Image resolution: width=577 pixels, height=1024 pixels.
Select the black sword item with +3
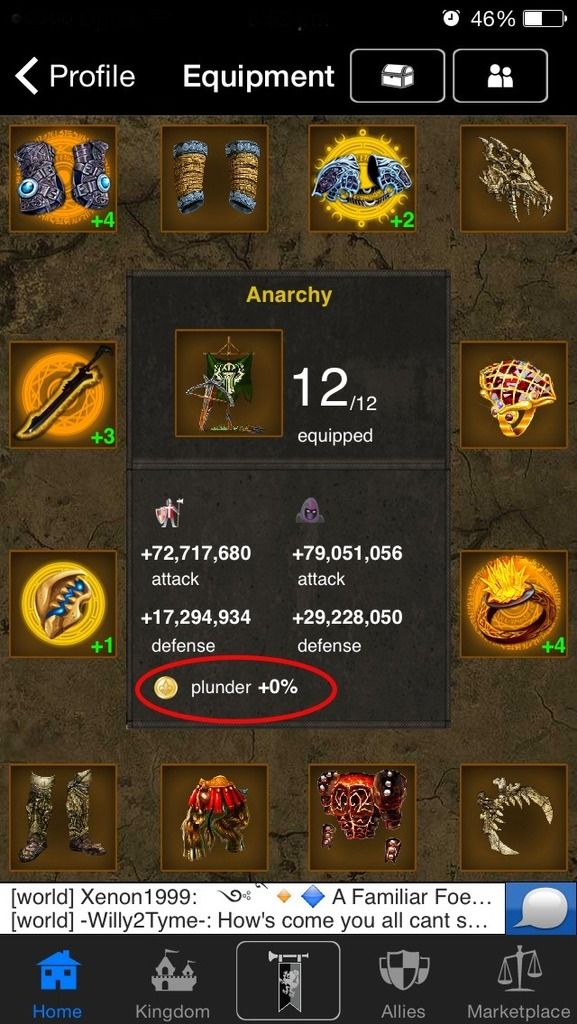click(63, 394)
